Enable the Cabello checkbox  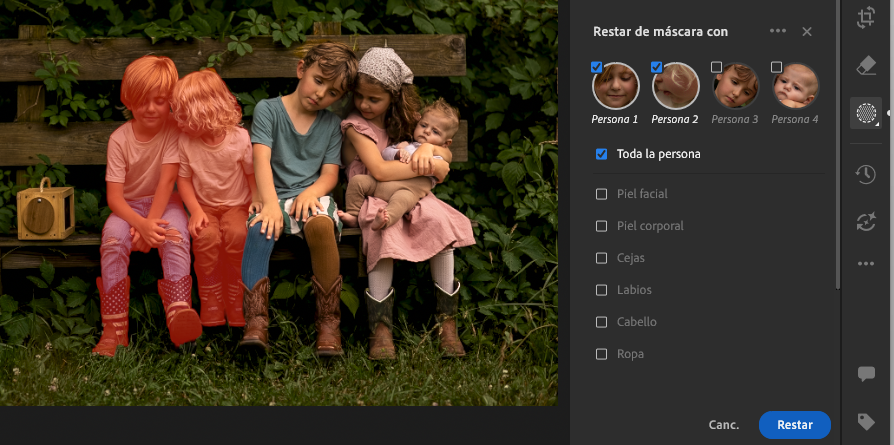pos(601,322)
